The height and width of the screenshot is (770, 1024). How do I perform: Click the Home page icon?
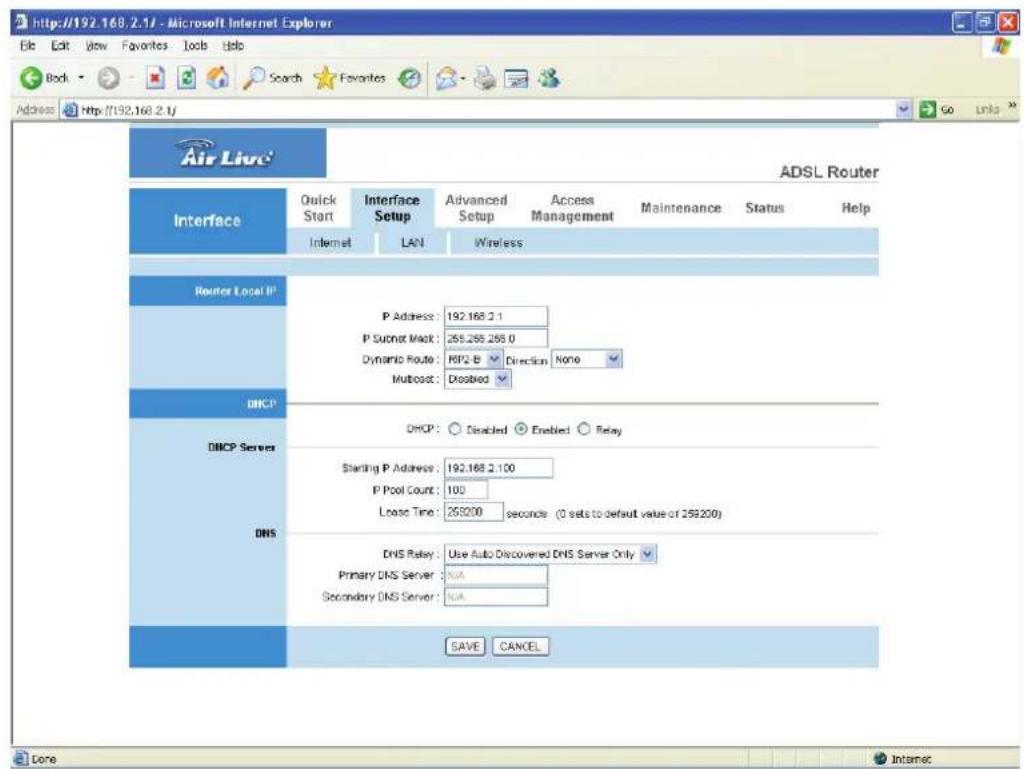click(217, 78)
